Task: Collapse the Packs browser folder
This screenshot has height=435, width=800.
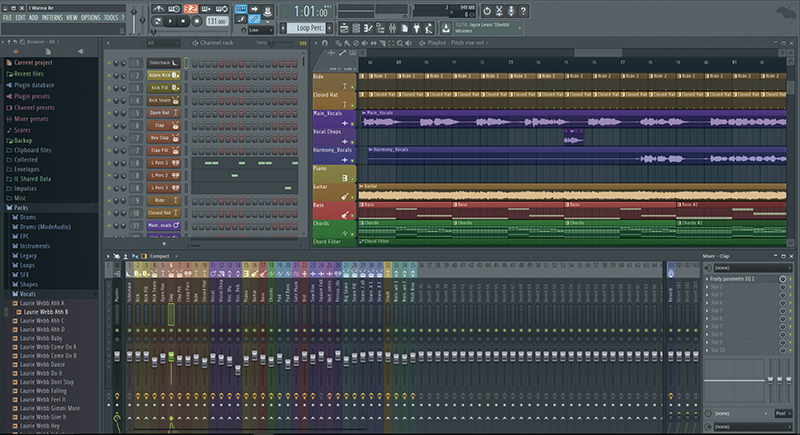Action: pyautogui.click(x=21, y=208)
